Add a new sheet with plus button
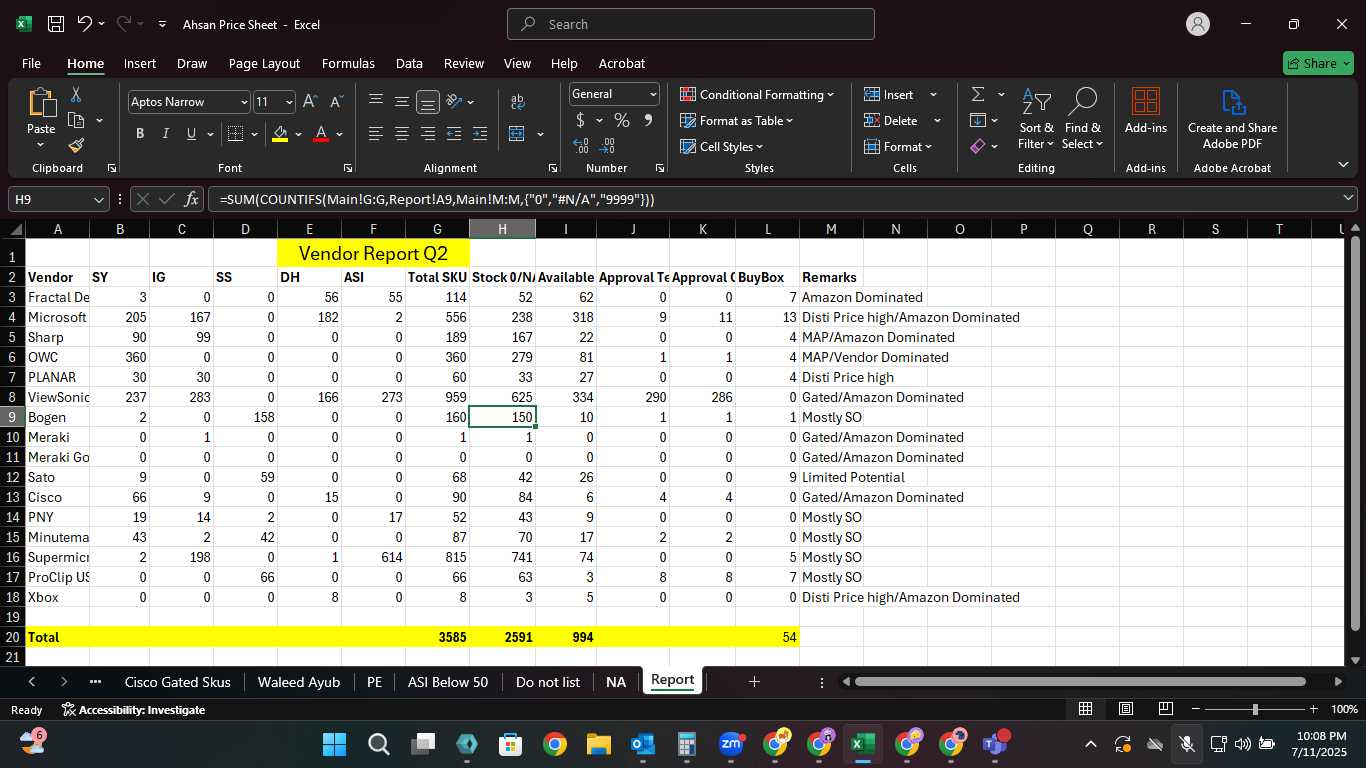Screen dimensions: 1366x768 pyautogui.click(x=754, y=681)
